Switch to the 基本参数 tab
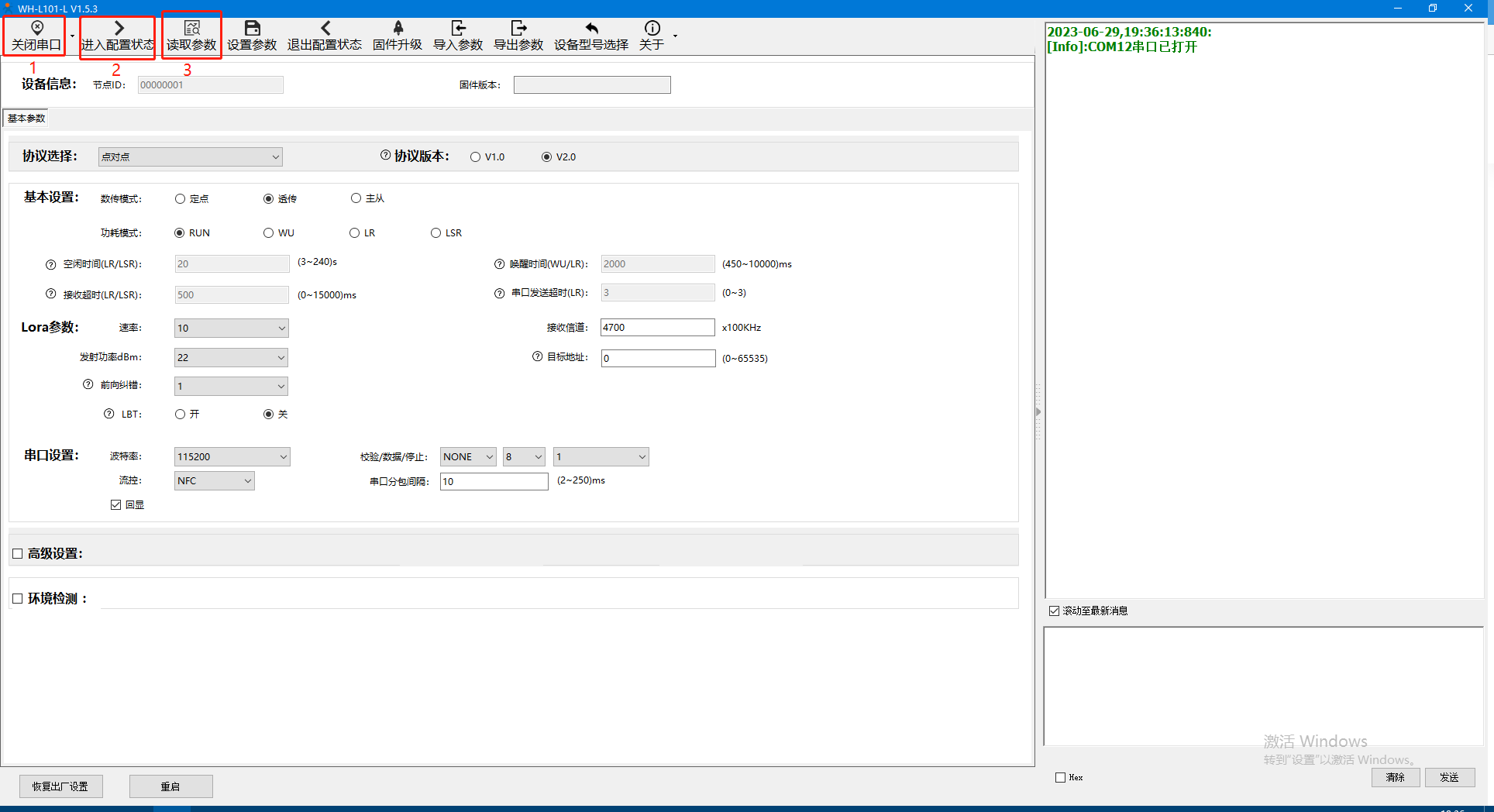The width and height of the screenshot is (1494, 812). coord(26,119)
